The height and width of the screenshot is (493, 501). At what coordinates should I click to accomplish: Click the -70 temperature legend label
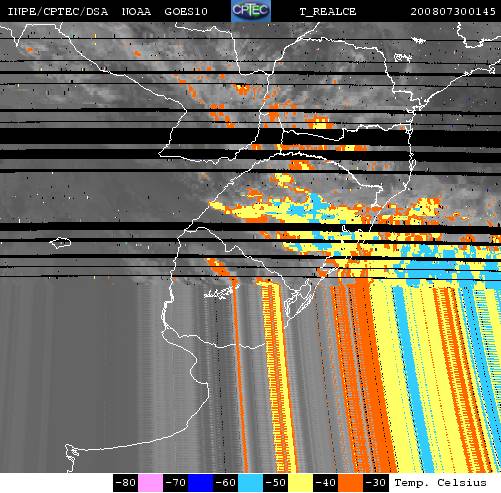click(x=175, y=483)
